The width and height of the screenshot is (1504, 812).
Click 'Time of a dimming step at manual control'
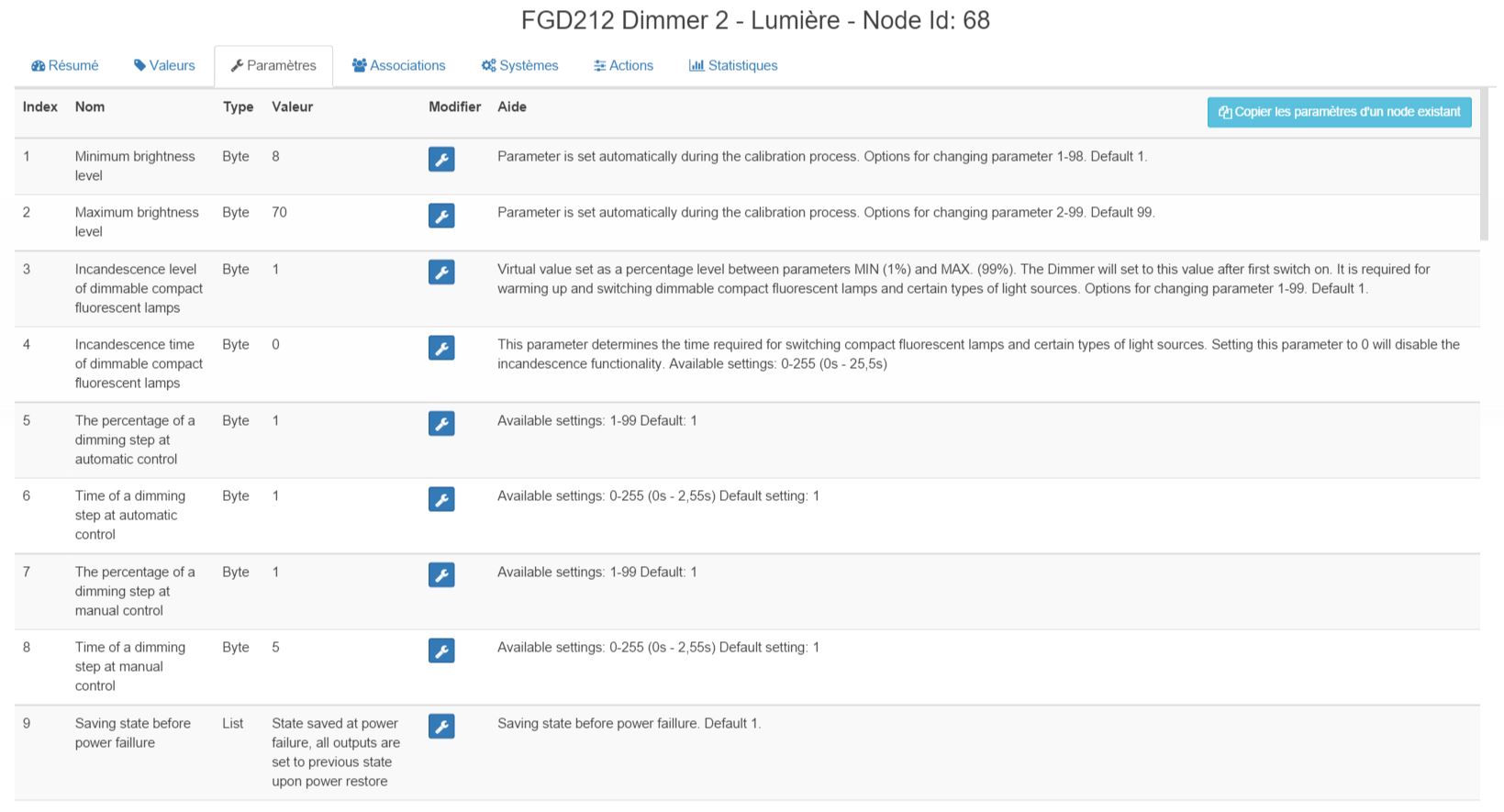(x=130, y=666)
